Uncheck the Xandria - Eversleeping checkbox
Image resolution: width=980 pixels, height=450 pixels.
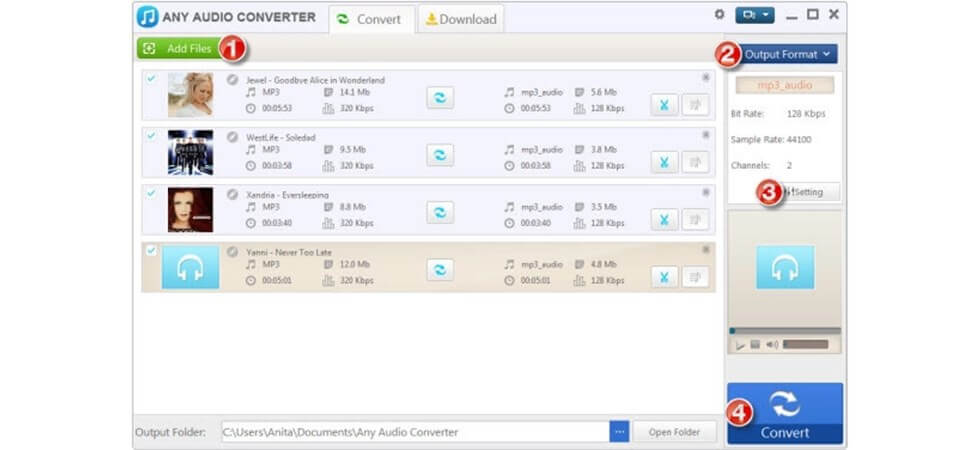click(x=151, y=193)
